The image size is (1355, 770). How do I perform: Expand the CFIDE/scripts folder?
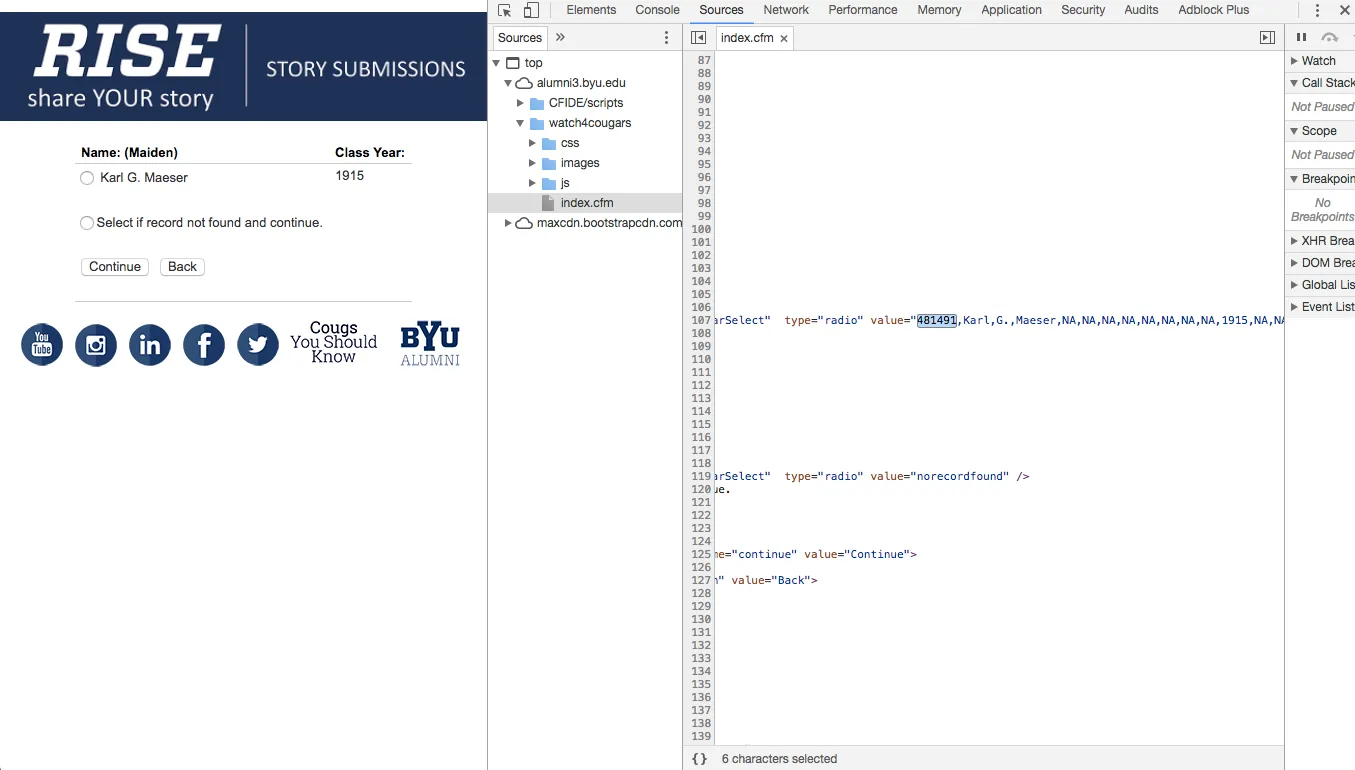tap(520, 103)
